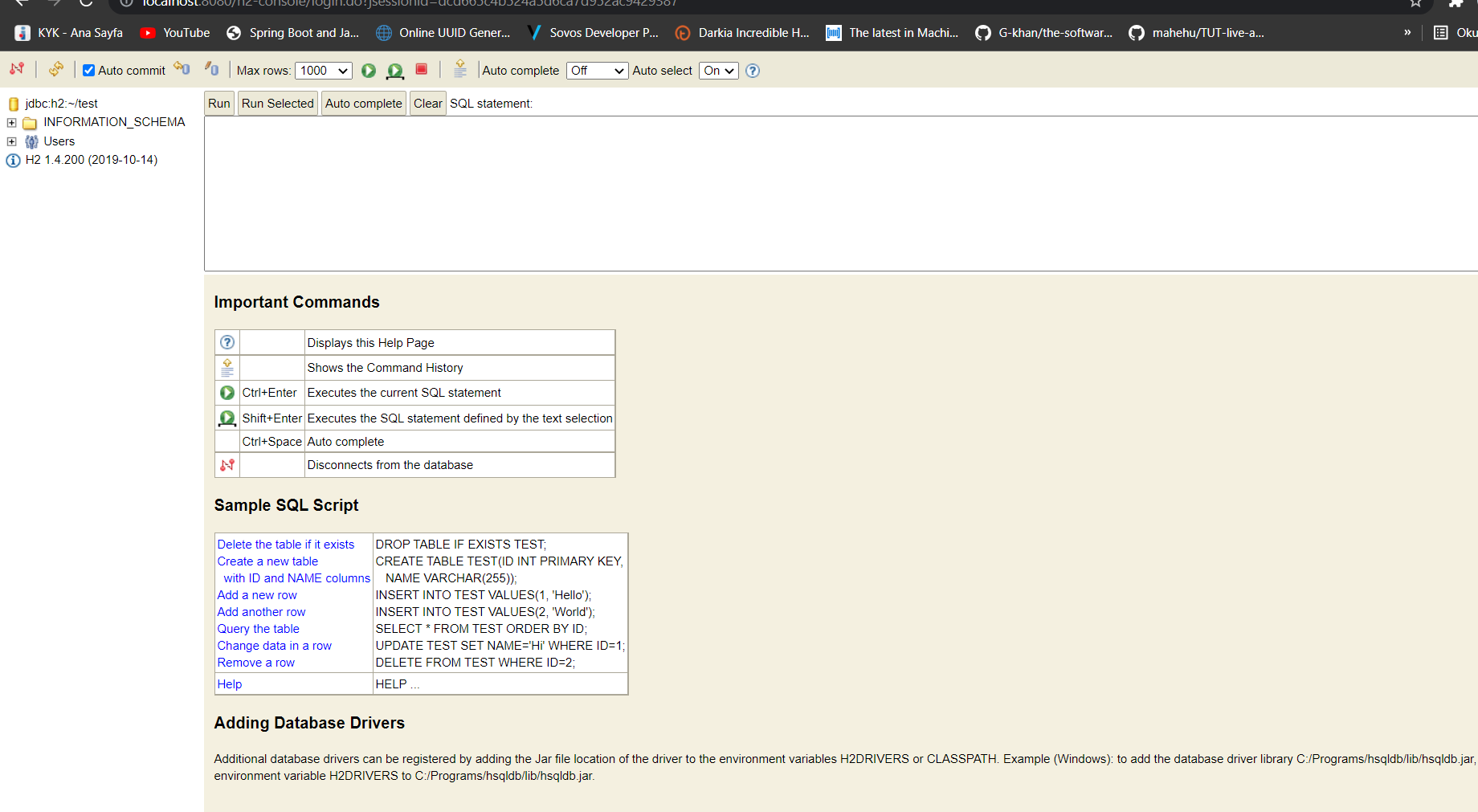Expand the Users tree node

pos(10,141)
